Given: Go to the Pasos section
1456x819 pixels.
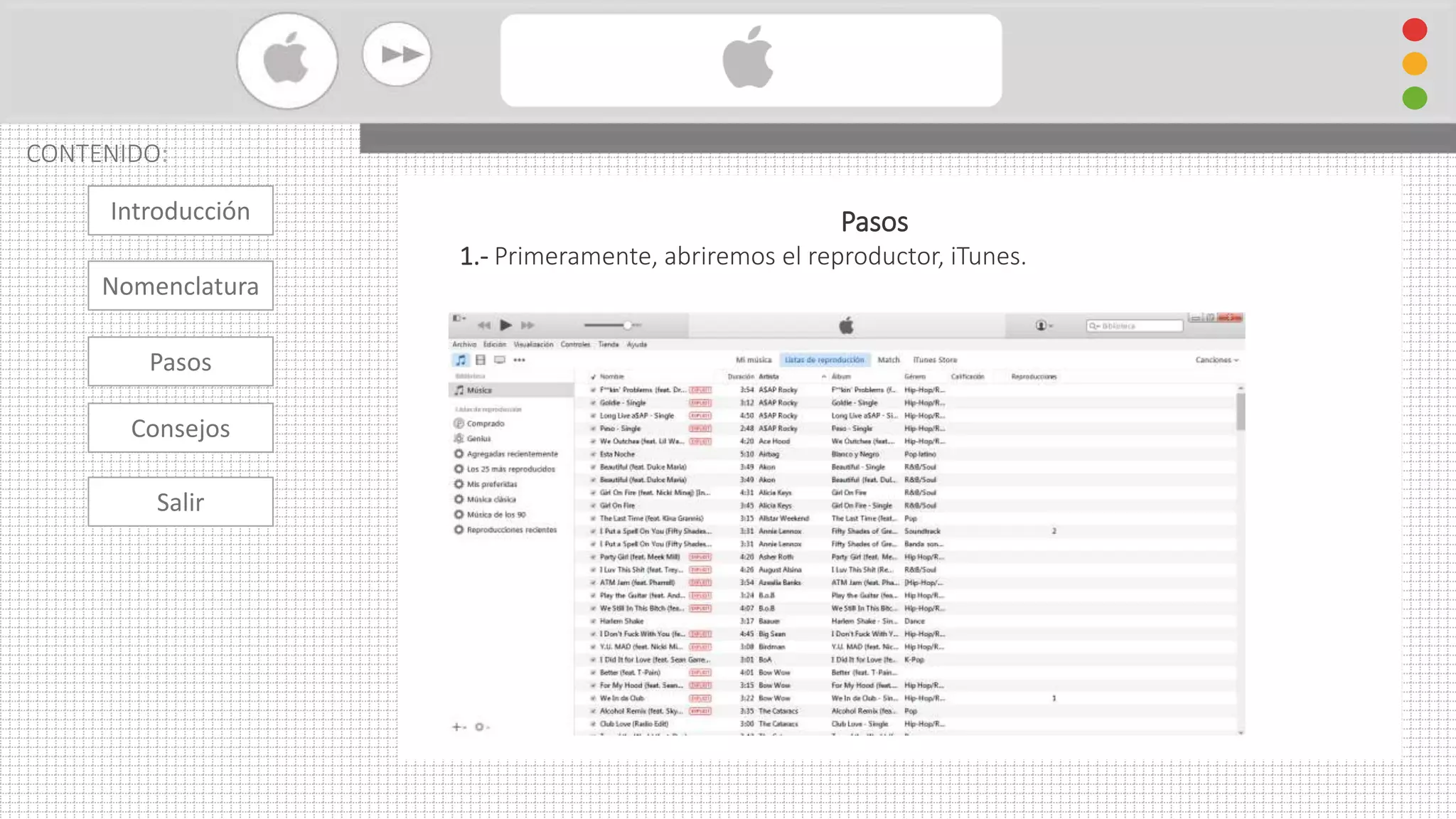Looking at the screenshot, I should 181,362.
